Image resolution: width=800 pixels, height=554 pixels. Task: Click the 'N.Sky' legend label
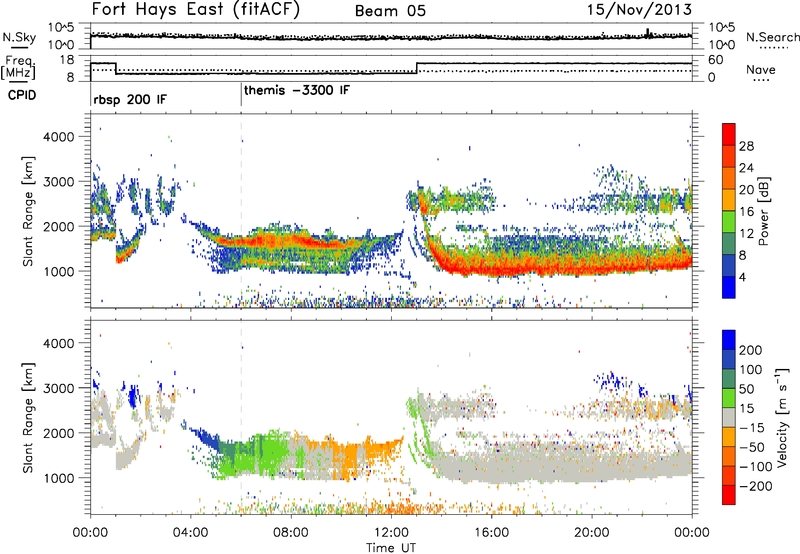pos(19,37)
